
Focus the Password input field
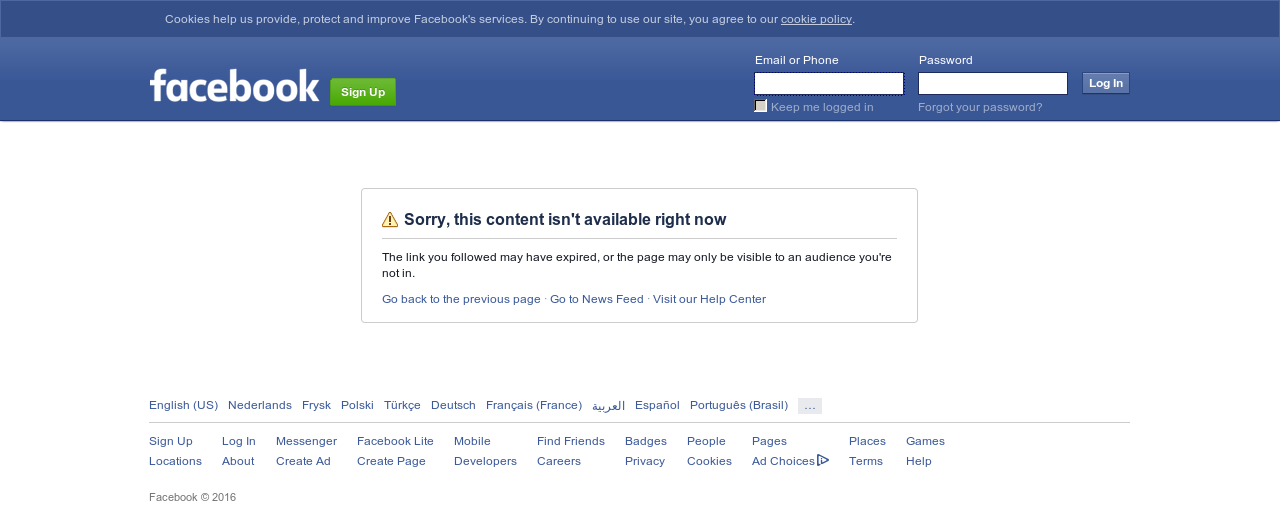coord(993,84)
